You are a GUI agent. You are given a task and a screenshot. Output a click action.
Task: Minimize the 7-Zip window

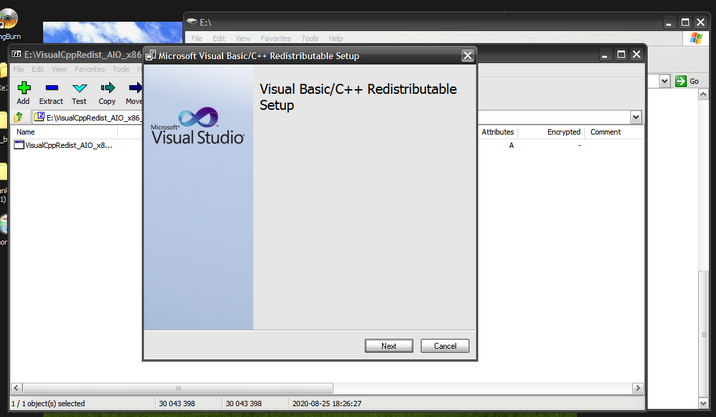point(605,54)
